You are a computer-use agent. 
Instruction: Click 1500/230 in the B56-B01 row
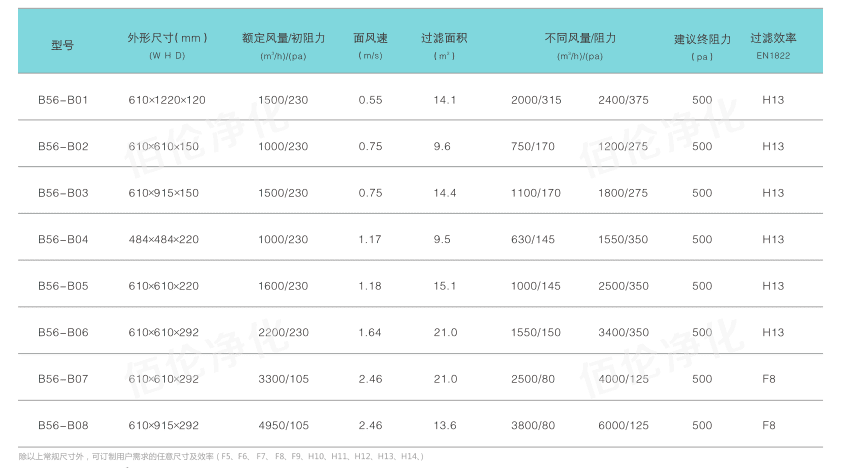[283, 100]
